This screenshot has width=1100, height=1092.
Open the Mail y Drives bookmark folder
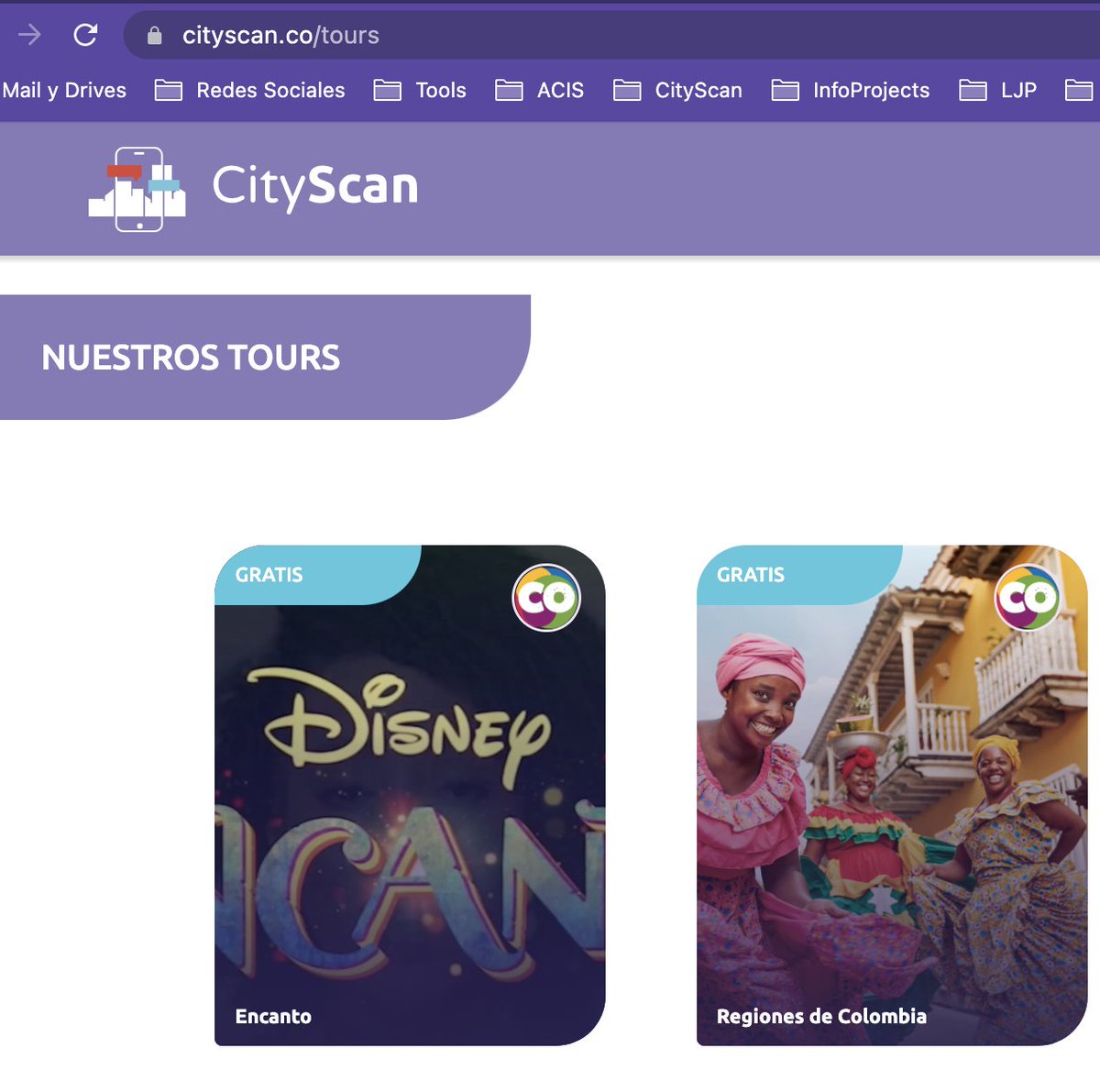coord(64,90)
